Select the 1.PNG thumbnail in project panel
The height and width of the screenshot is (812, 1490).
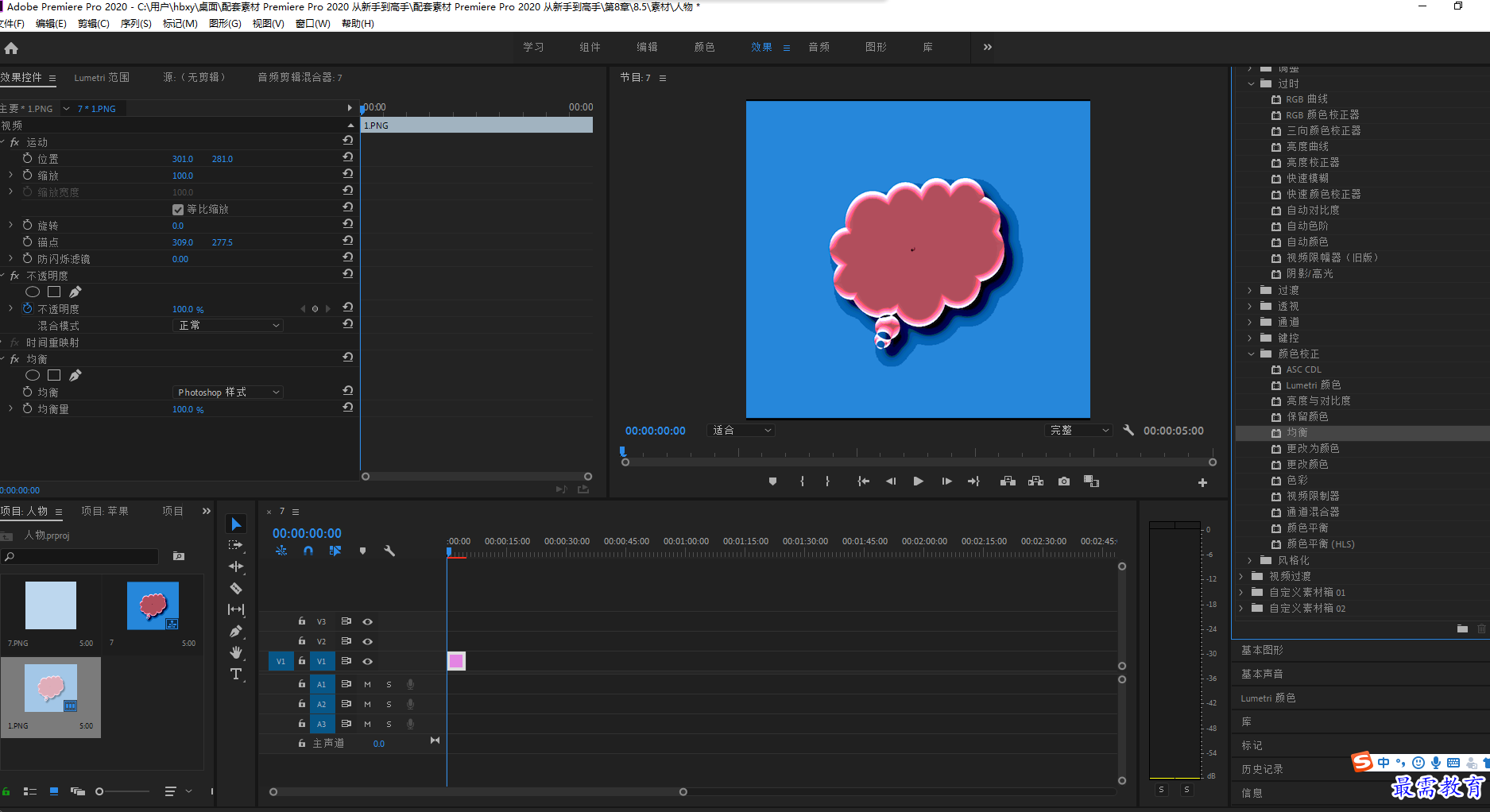point(51,688)
